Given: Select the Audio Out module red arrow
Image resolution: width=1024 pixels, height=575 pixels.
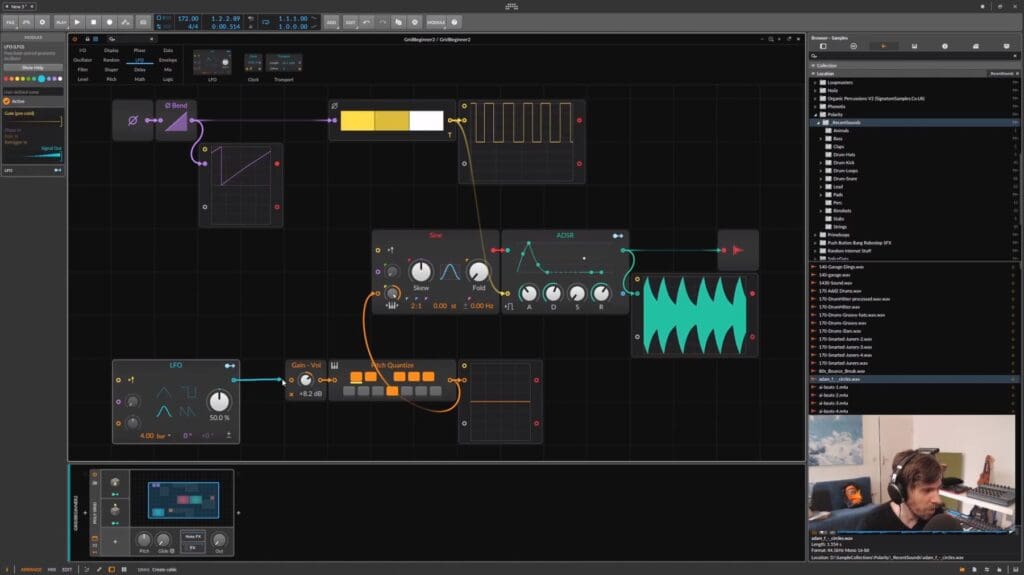Looking at the screenshot, I should [x=738, y=250].
